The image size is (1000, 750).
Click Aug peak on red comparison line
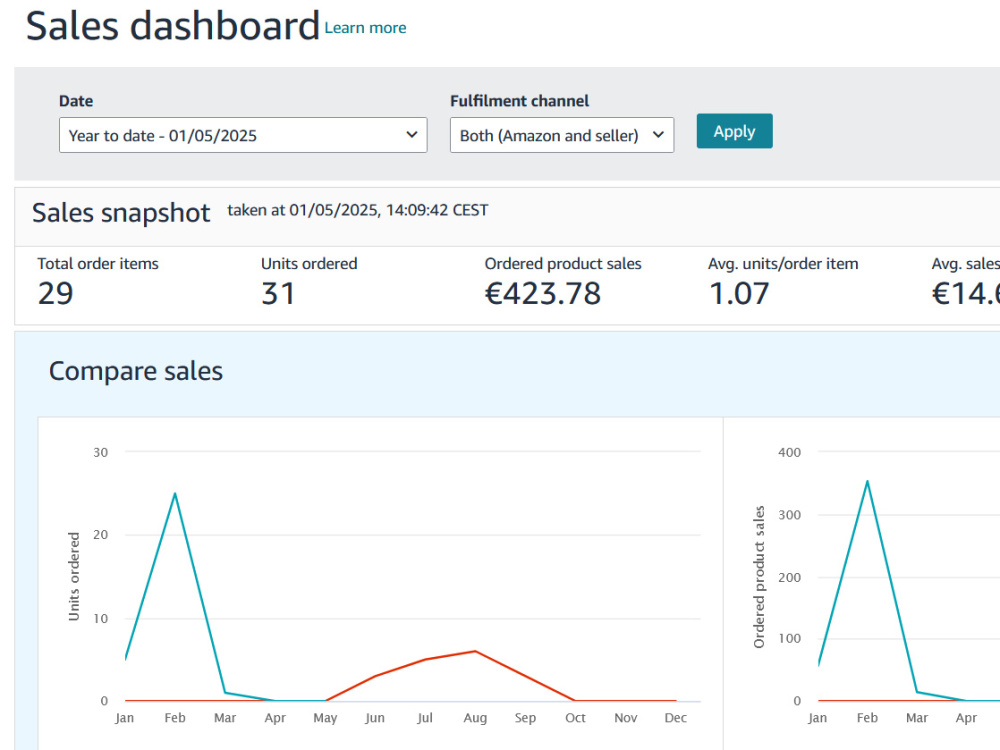(x=475, y=651)
